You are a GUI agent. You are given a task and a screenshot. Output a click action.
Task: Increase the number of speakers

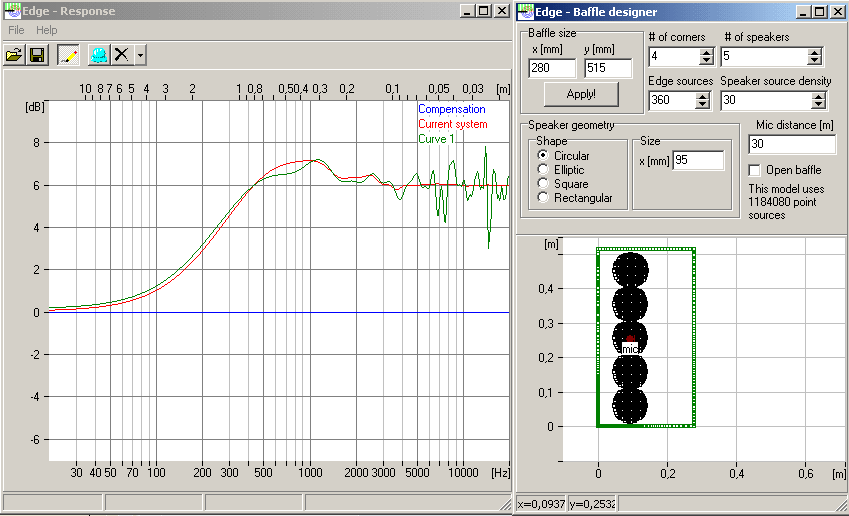814,53
